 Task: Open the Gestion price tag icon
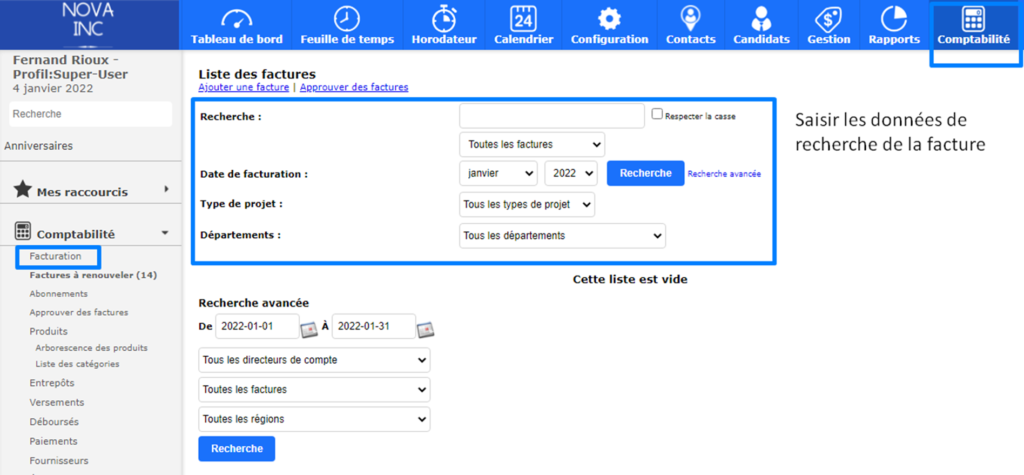click(829, 18)
